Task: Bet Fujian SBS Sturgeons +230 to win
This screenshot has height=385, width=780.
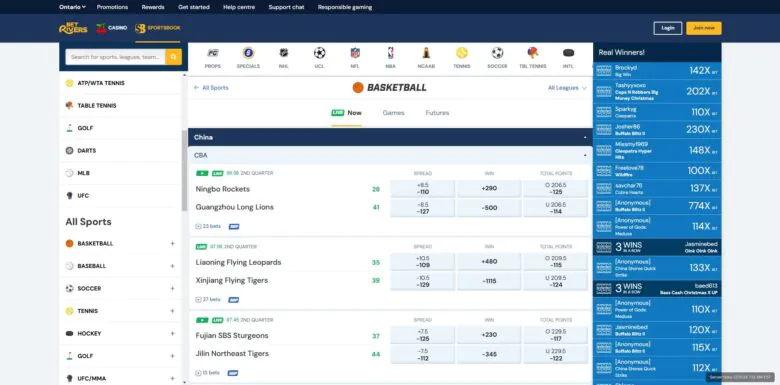Action: [489, 335]
